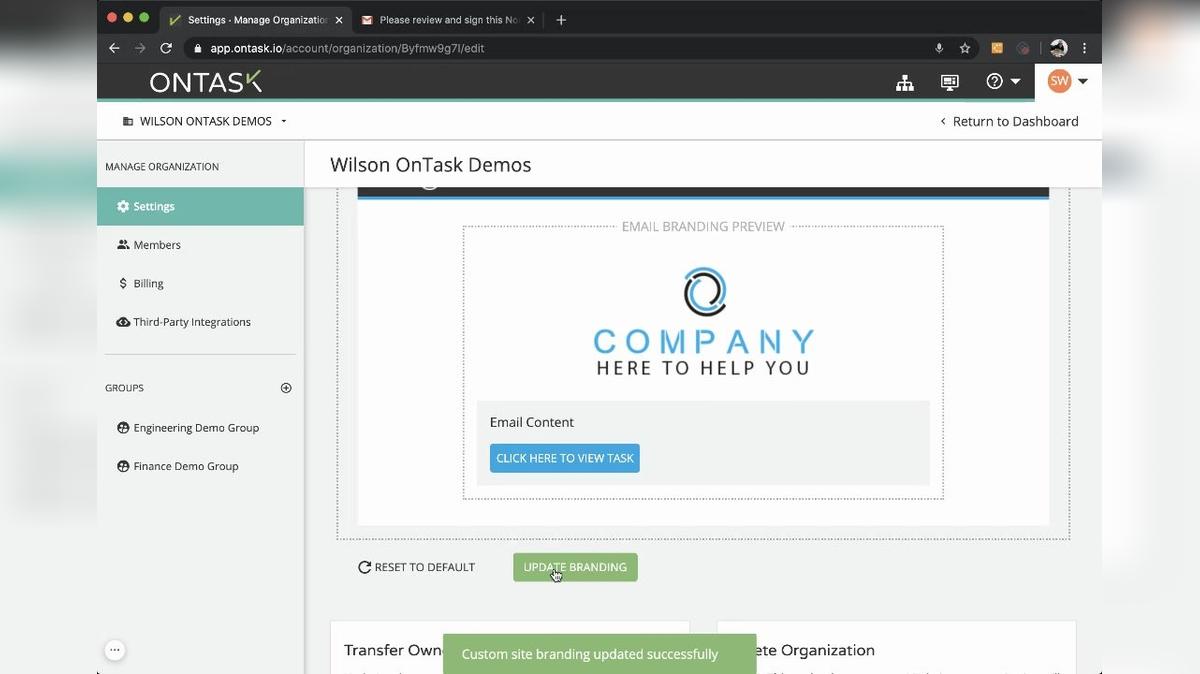Click the browser back arrow
Screen dimensions: 1200x674
pos(114,48)
